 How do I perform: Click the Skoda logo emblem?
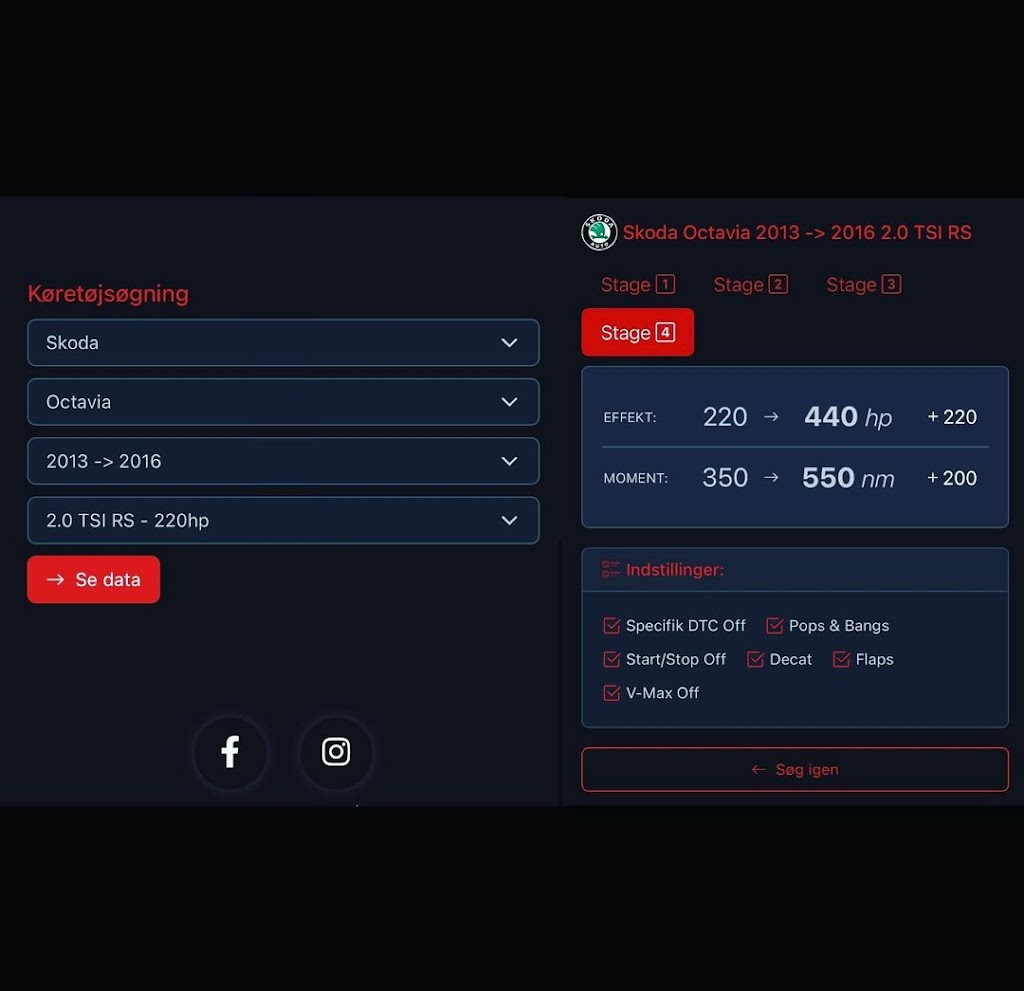coord(599,232)
